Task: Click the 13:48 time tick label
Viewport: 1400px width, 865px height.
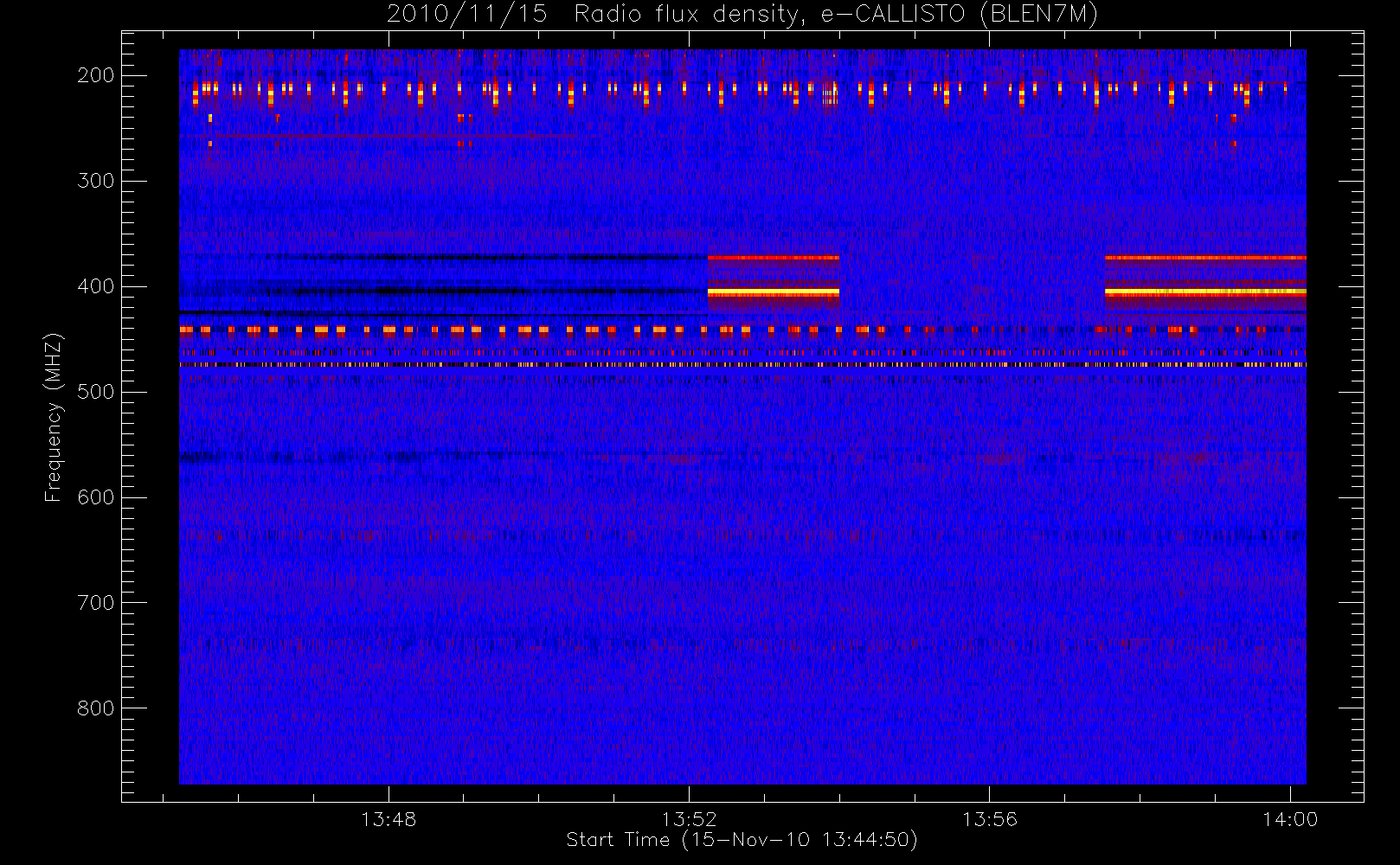Action: 389,818
